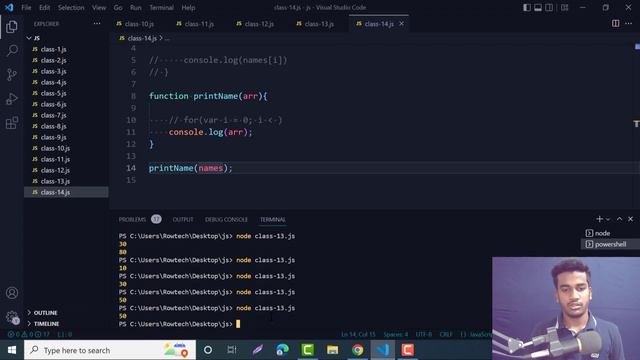
Task: Open the Go menu
Action: coord(118,7)
